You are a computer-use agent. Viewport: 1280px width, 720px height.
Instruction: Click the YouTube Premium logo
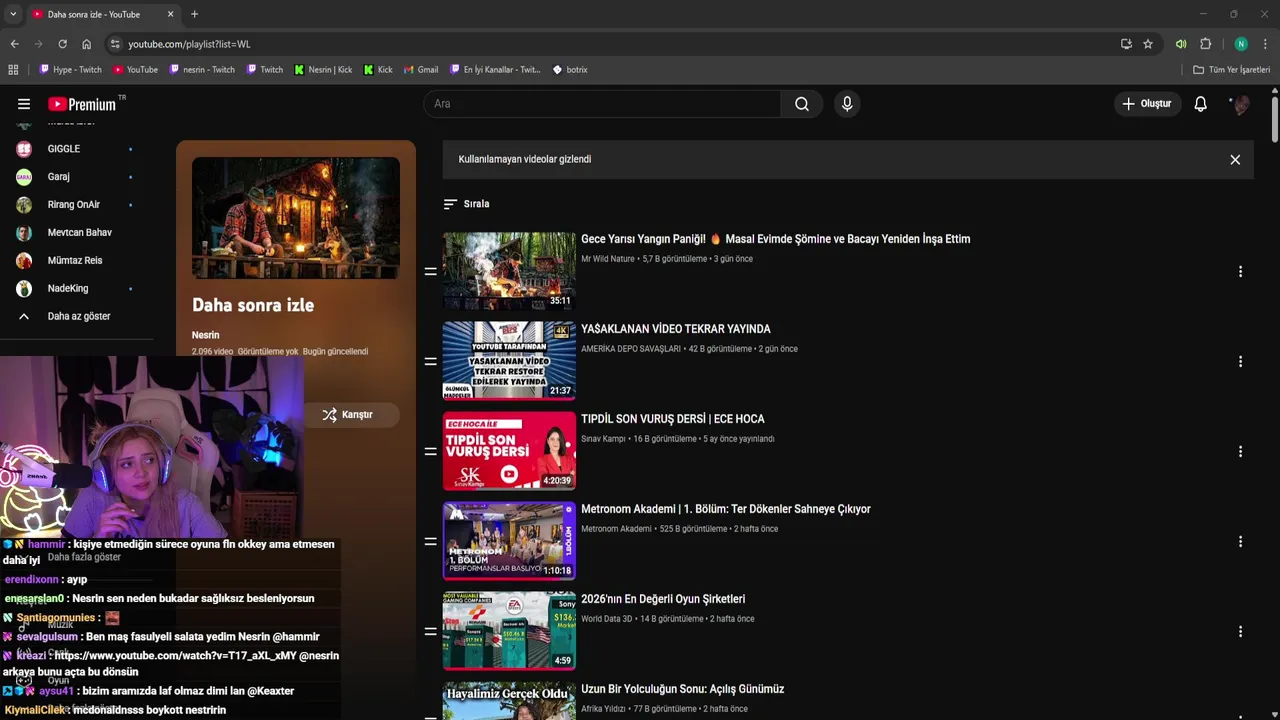tap(82, 104)
